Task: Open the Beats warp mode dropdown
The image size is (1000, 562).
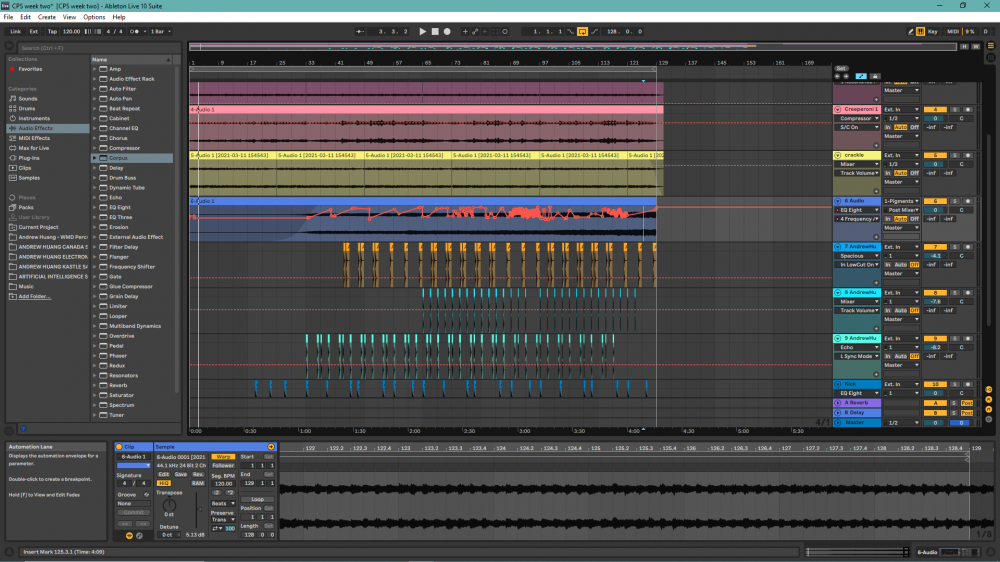Action: (x=222, y=503)
